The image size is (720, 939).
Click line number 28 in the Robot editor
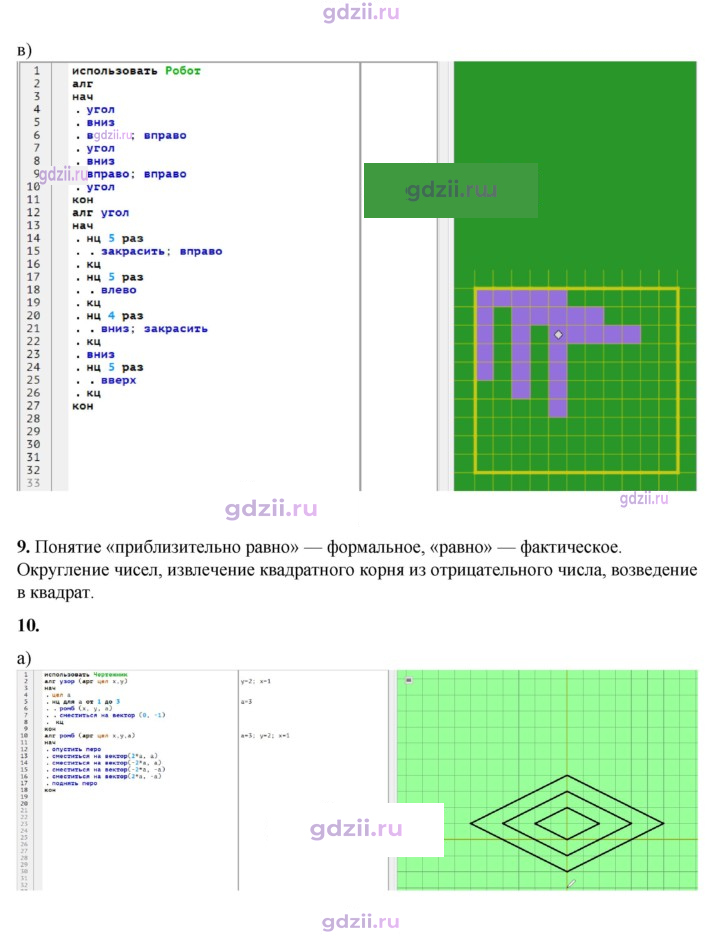[34, 419]
